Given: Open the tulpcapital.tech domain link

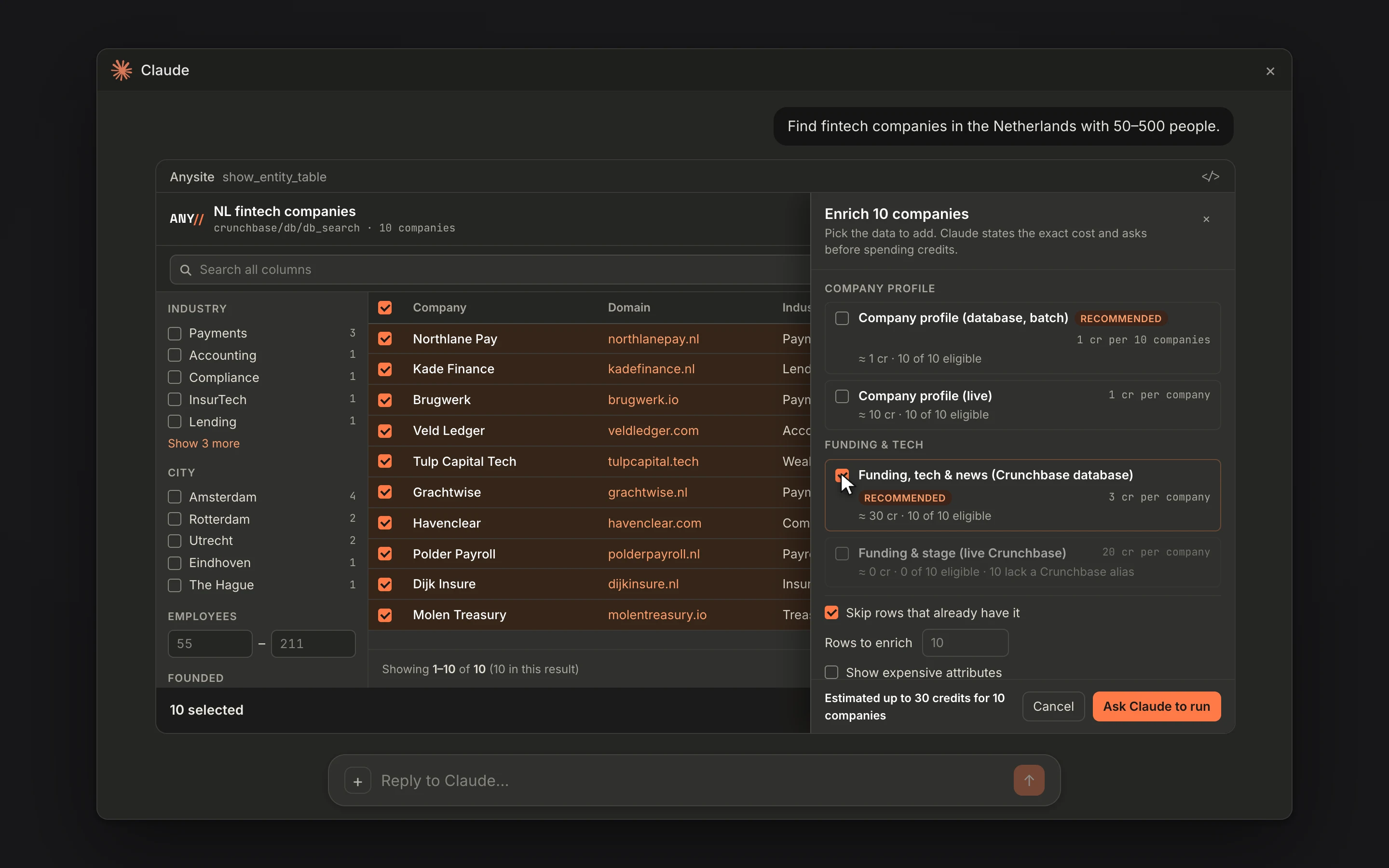Looking at the screenshot, I should [x=653, y=461].
